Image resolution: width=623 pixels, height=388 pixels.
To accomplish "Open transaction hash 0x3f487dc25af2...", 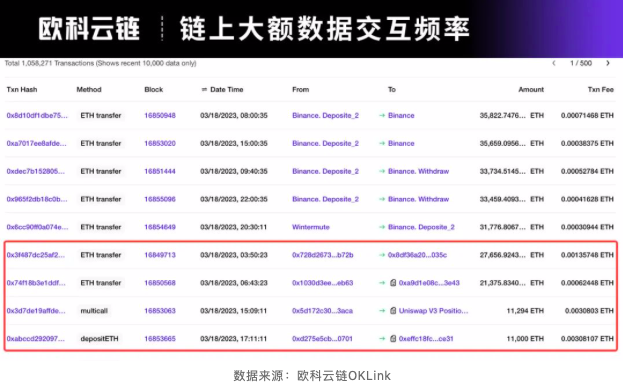I will point(35,255).
